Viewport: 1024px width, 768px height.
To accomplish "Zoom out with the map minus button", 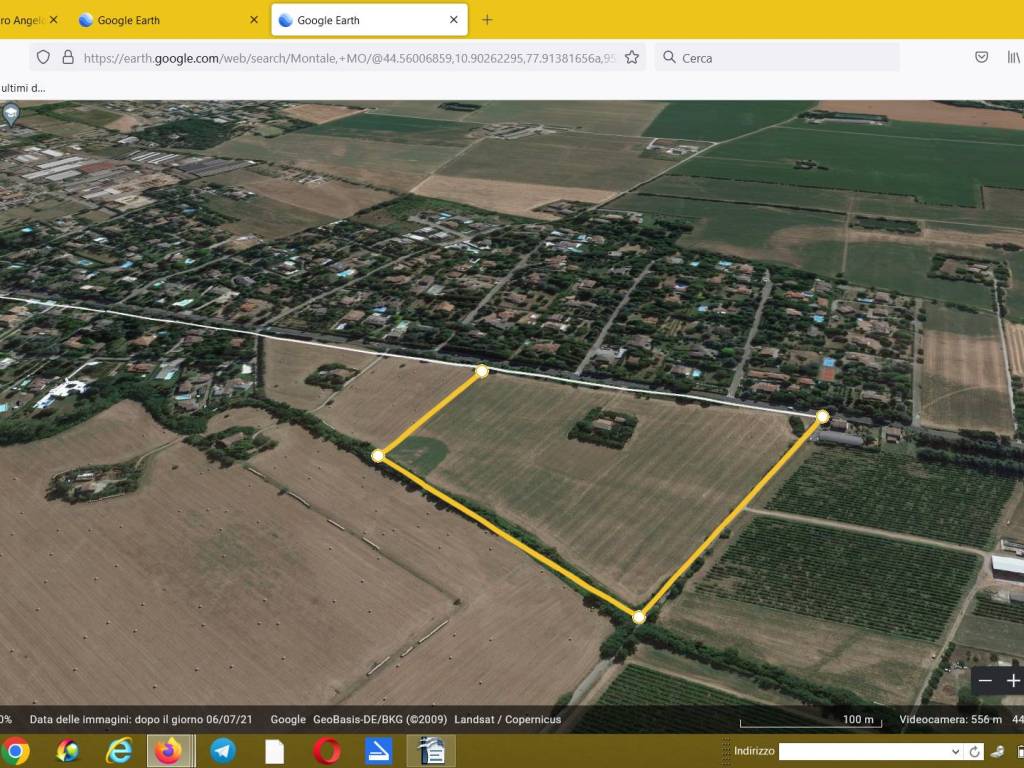I will 985,681.
